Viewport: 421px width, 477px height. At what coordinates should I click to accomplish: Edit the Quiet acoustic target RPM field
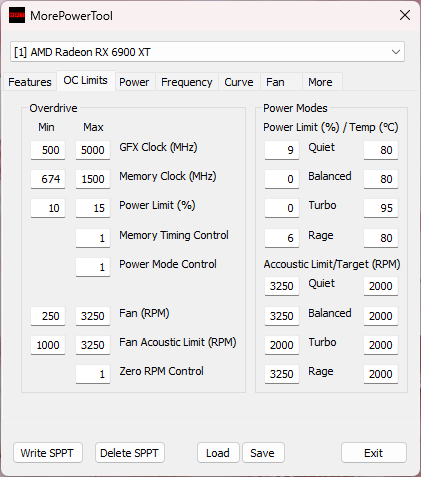[381, 286]
